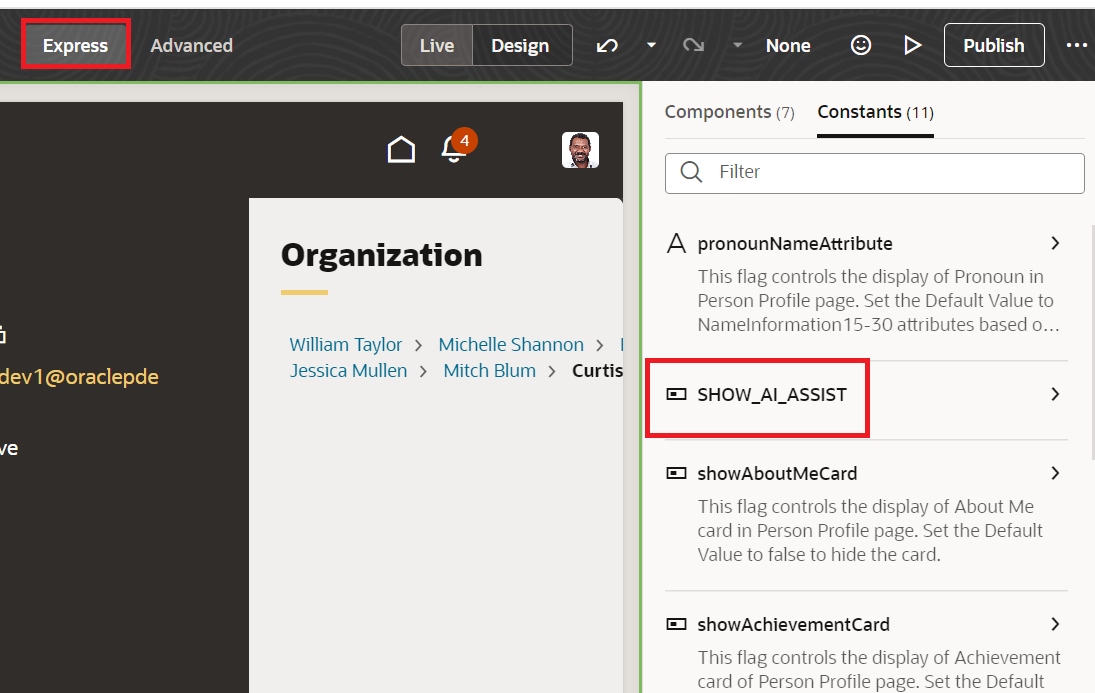Click the Preview play icon
This screenshot has height=693, width=1095.
pos(912,45)
